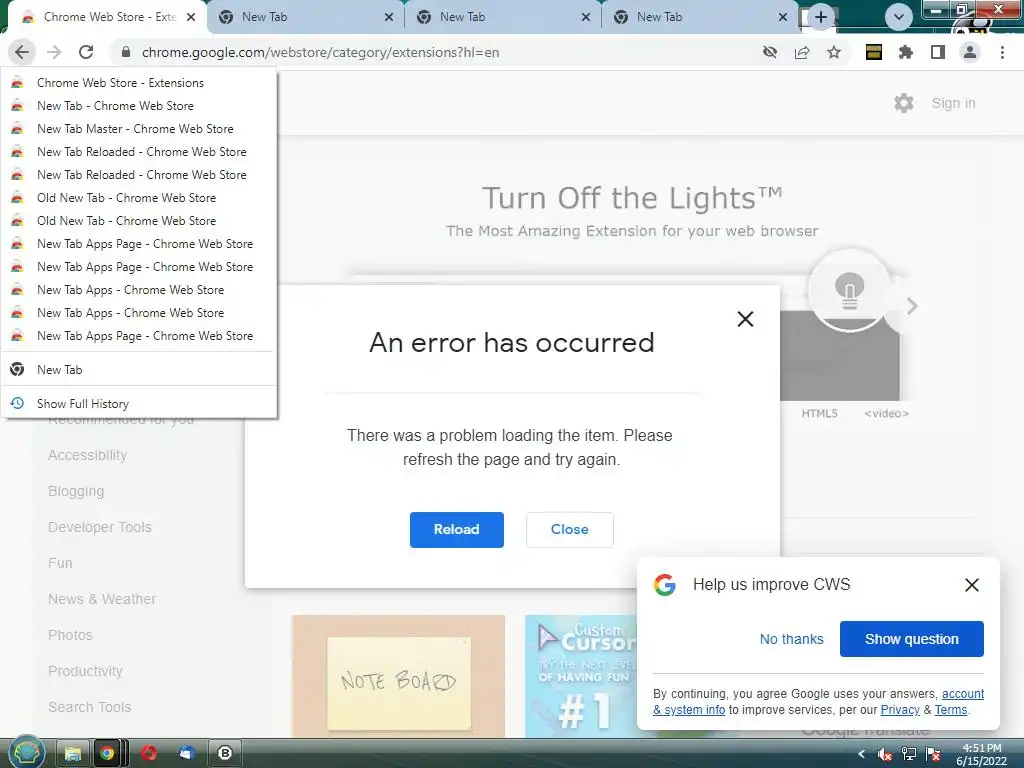1024x768 pixels.
Task: Bookmark this page with the star icon
Action: point(834,52)
